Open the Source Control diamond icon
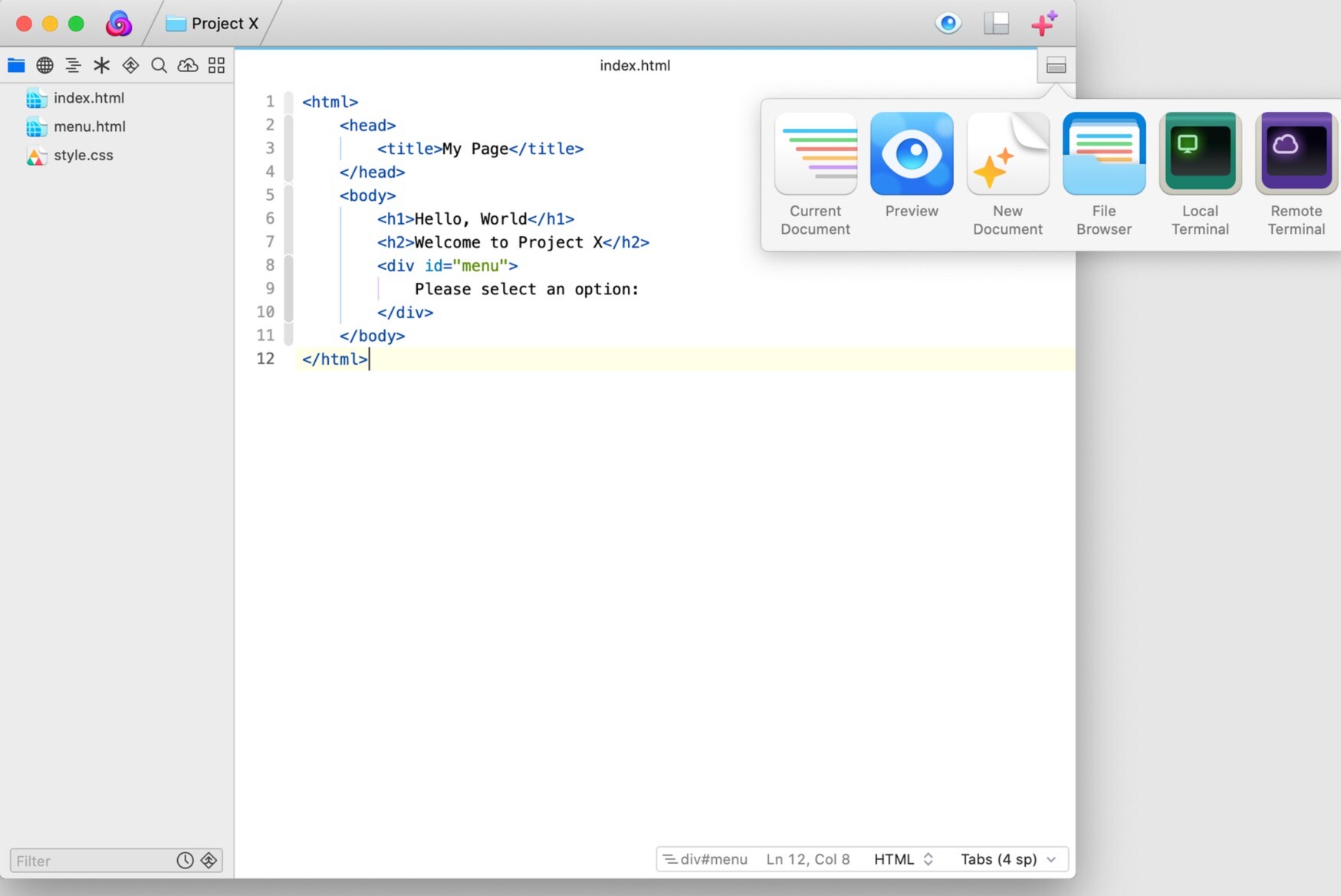Image resolution: width=1341 pixels, height=896 pixels. point(130,65)
